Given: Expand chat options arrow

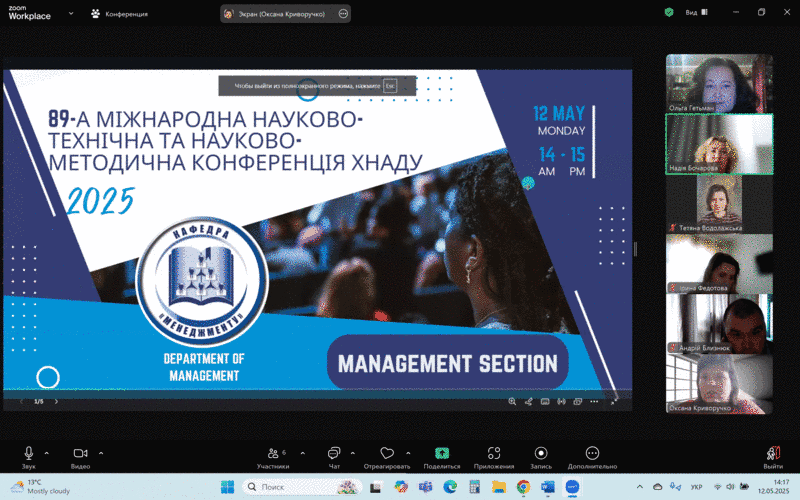Looking at the screenshot, I should click(353, 453).
